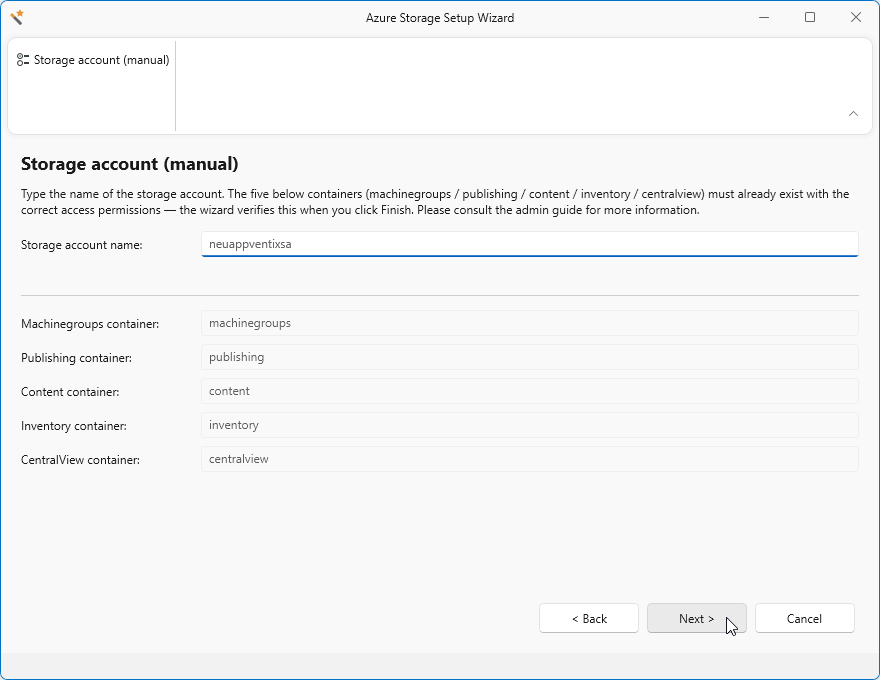Click the CentralView container field
Viewport: 880px width, 680px height.
[x=529, y=459]
